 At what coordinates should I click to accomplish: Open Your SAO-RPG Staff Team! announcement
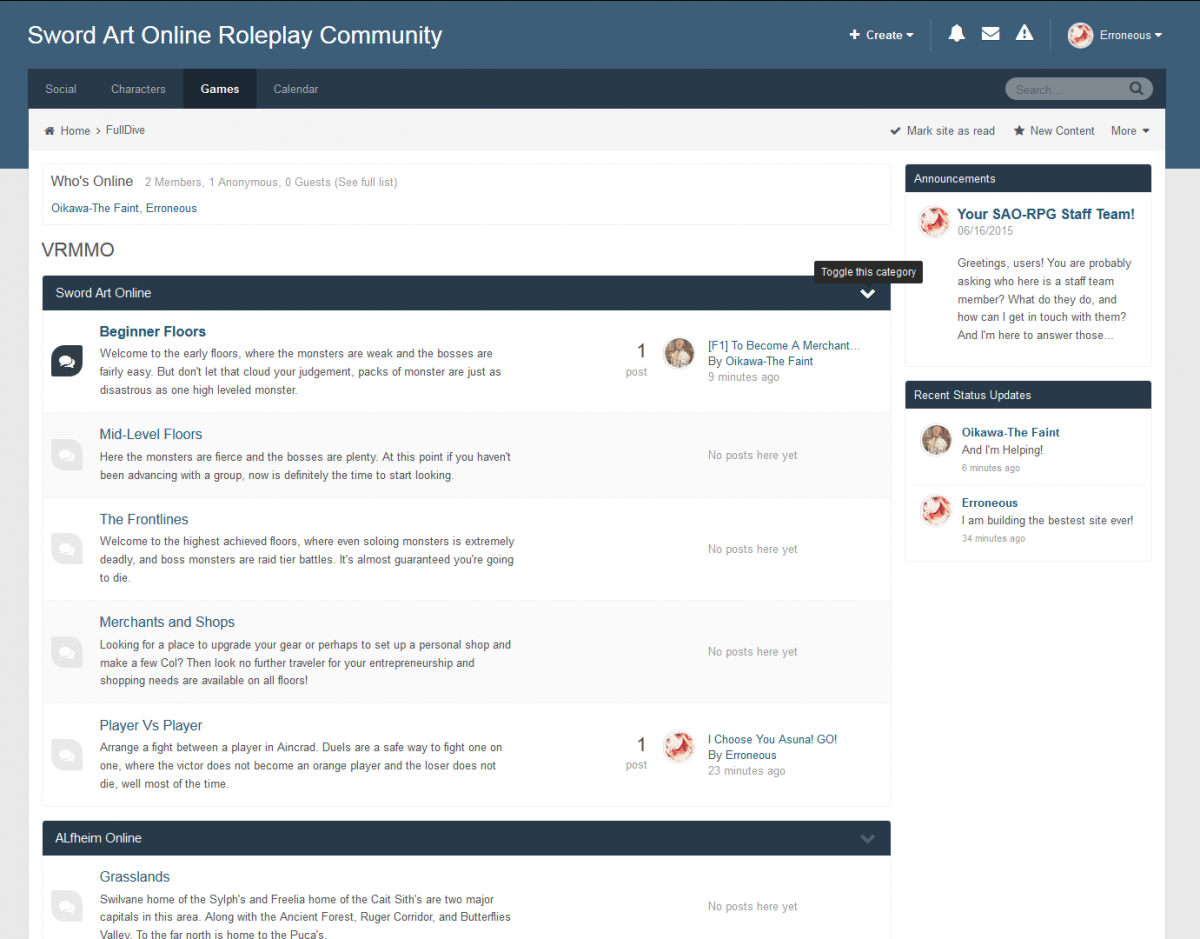1046,214
